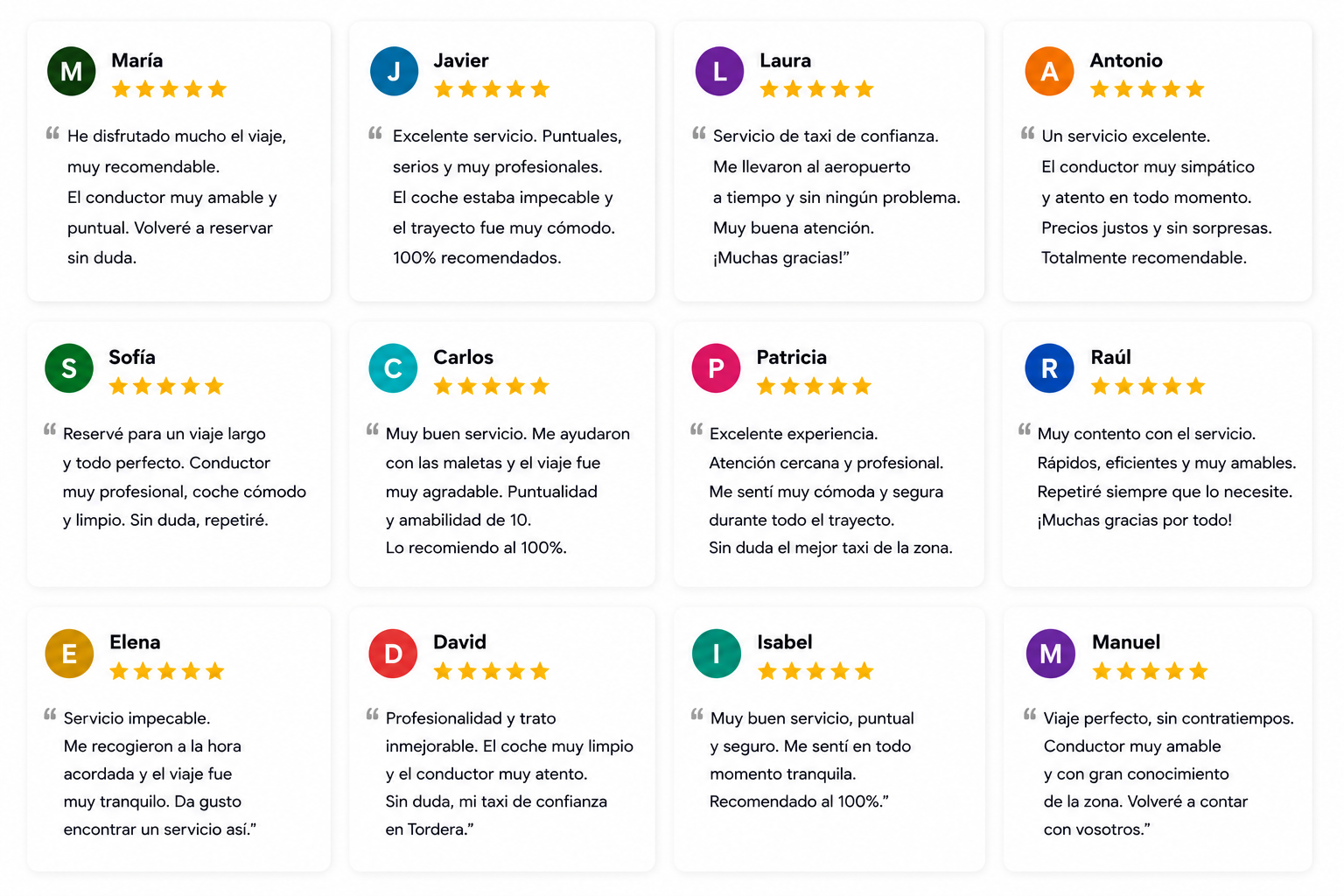
Task: Click the reviewer name Antonio
Action: 1126,60
